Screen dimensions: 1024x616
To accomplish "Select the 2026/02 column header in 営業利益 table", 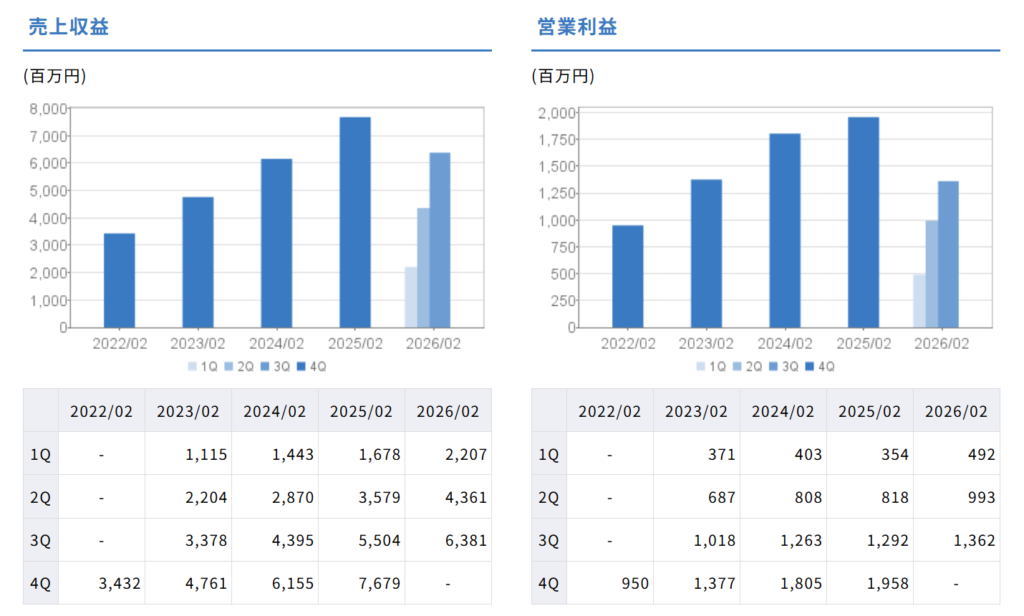I will [956, 411].
